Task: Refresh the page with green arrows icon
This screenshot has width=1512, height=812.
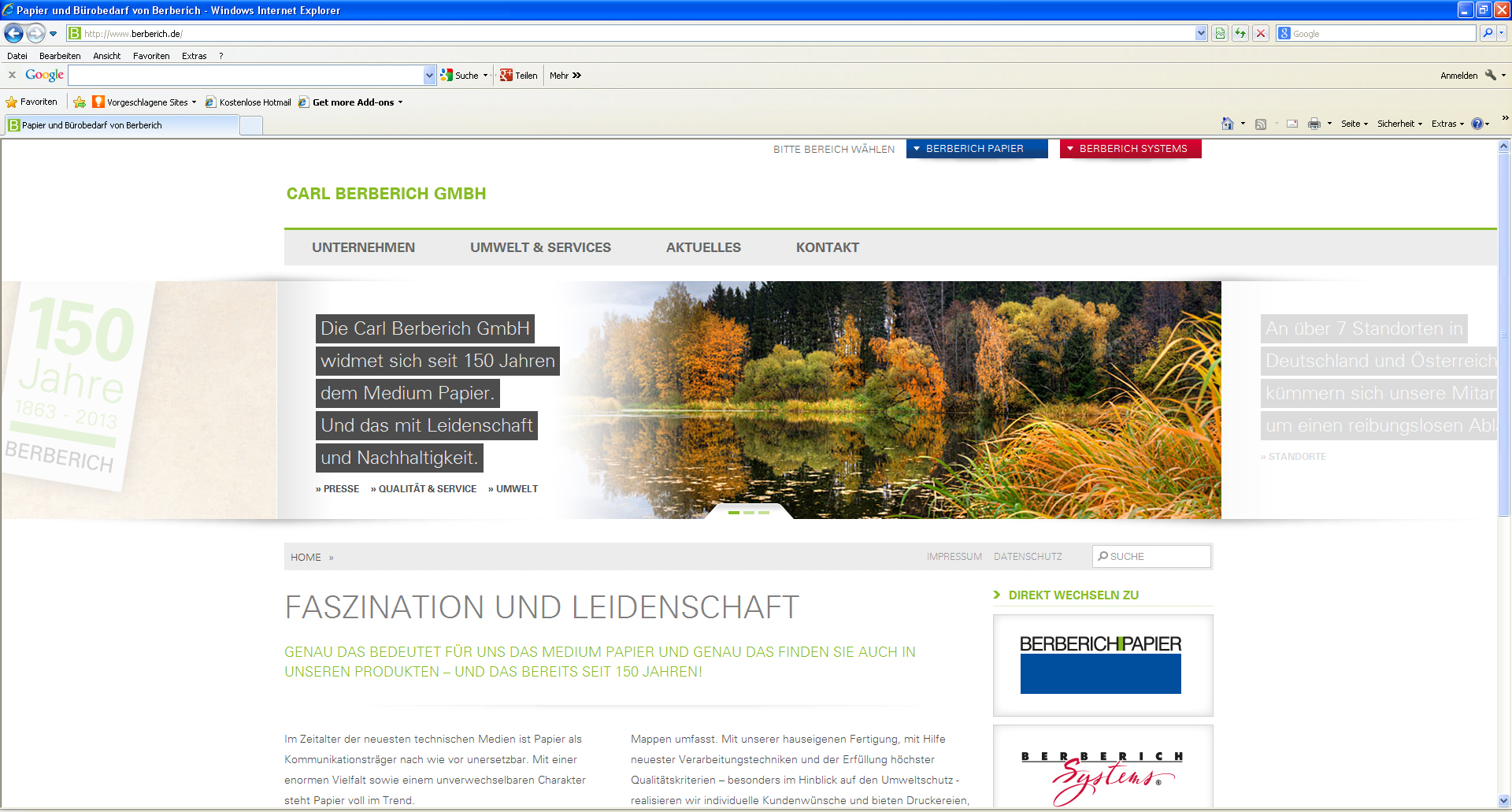Action: coord(1240,33)
